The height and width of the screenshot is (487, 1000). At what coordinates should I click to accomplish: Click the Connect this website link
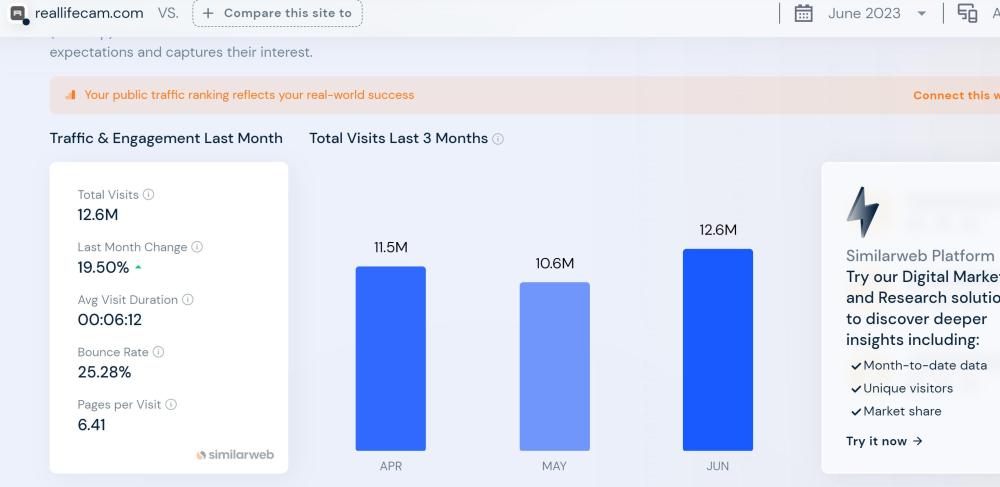point(955,96)
